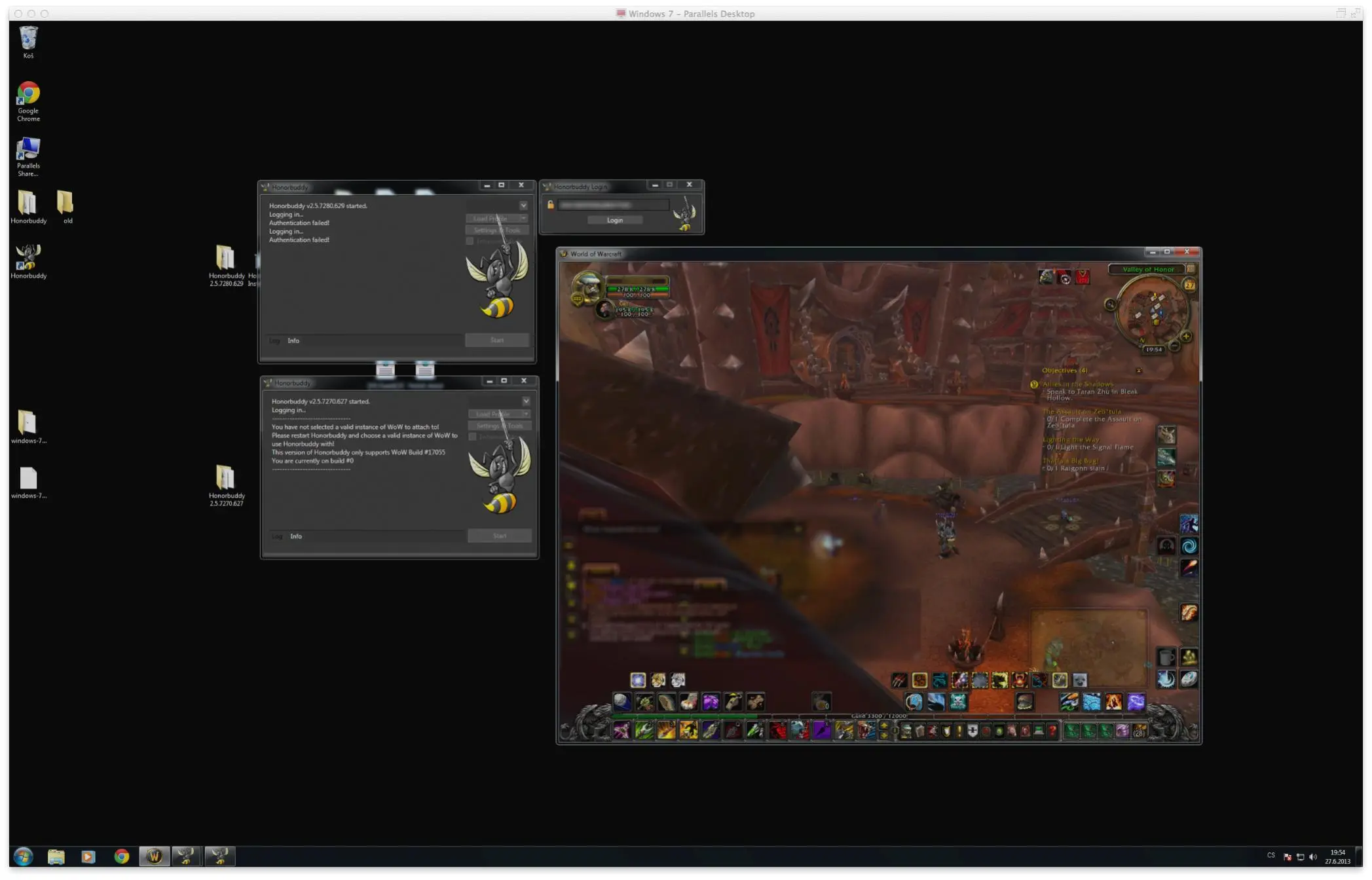Select Honorbuddy 2.5.7270.627 folder
This screenshot has height=880, width=1372.
point(226,485)
